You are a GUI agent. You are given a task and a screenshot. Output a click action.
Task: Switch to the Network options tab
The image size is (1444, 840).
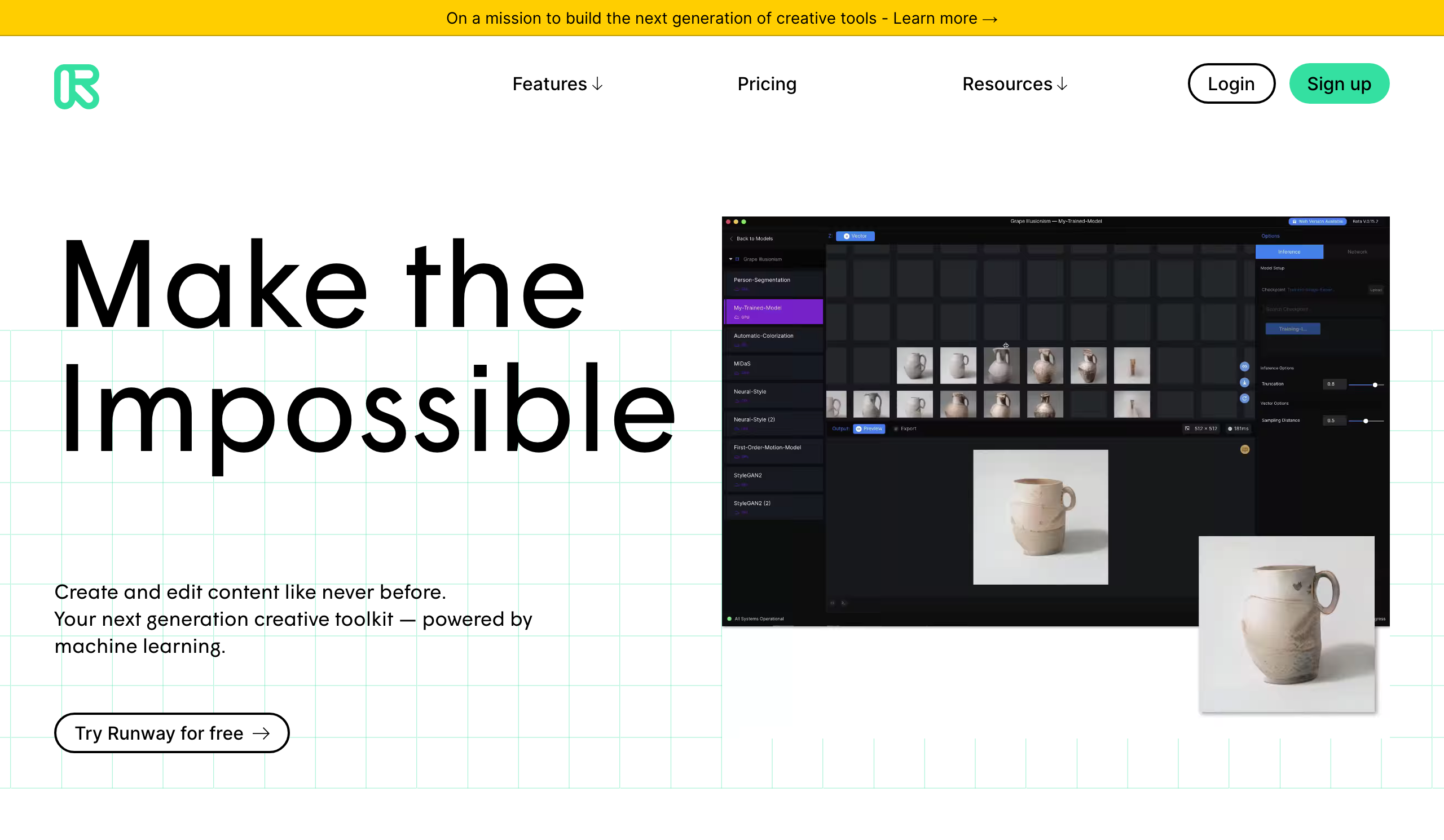[1357, 252]
